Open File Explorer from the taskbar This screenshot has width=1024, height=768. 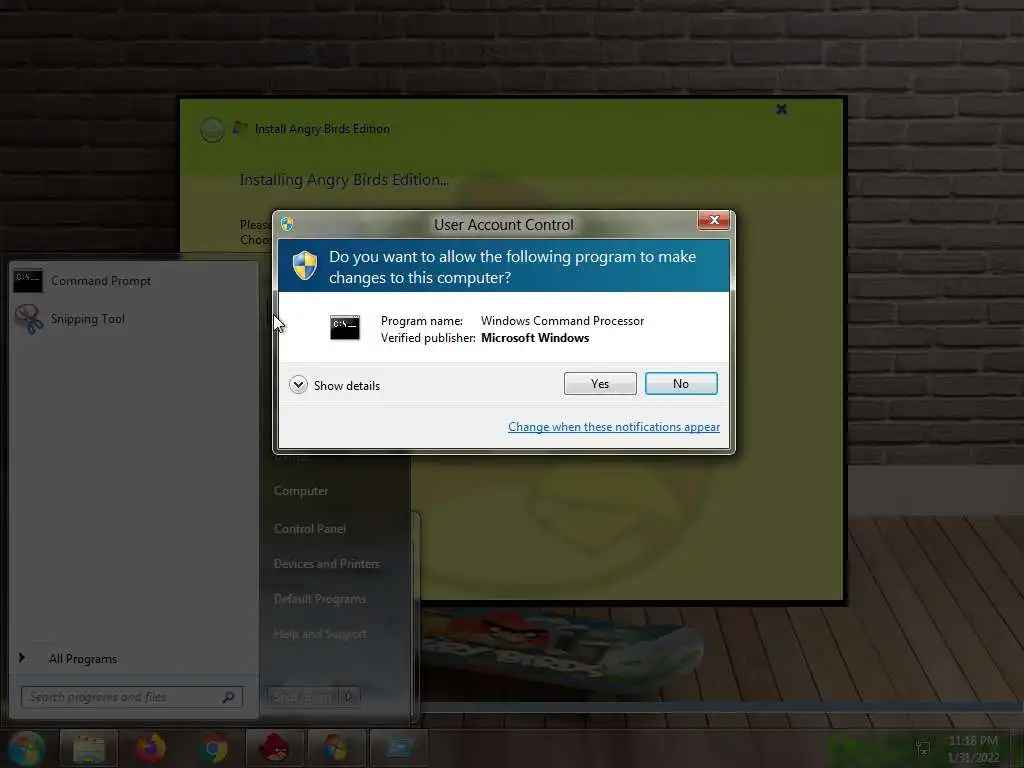89,748
